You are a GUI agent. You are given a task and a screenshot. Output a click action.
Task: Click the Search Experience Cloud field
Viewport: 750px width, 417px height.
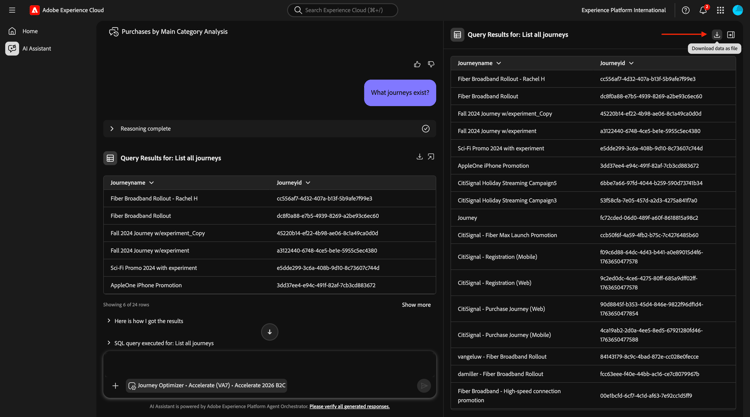[x=342, y=10]
